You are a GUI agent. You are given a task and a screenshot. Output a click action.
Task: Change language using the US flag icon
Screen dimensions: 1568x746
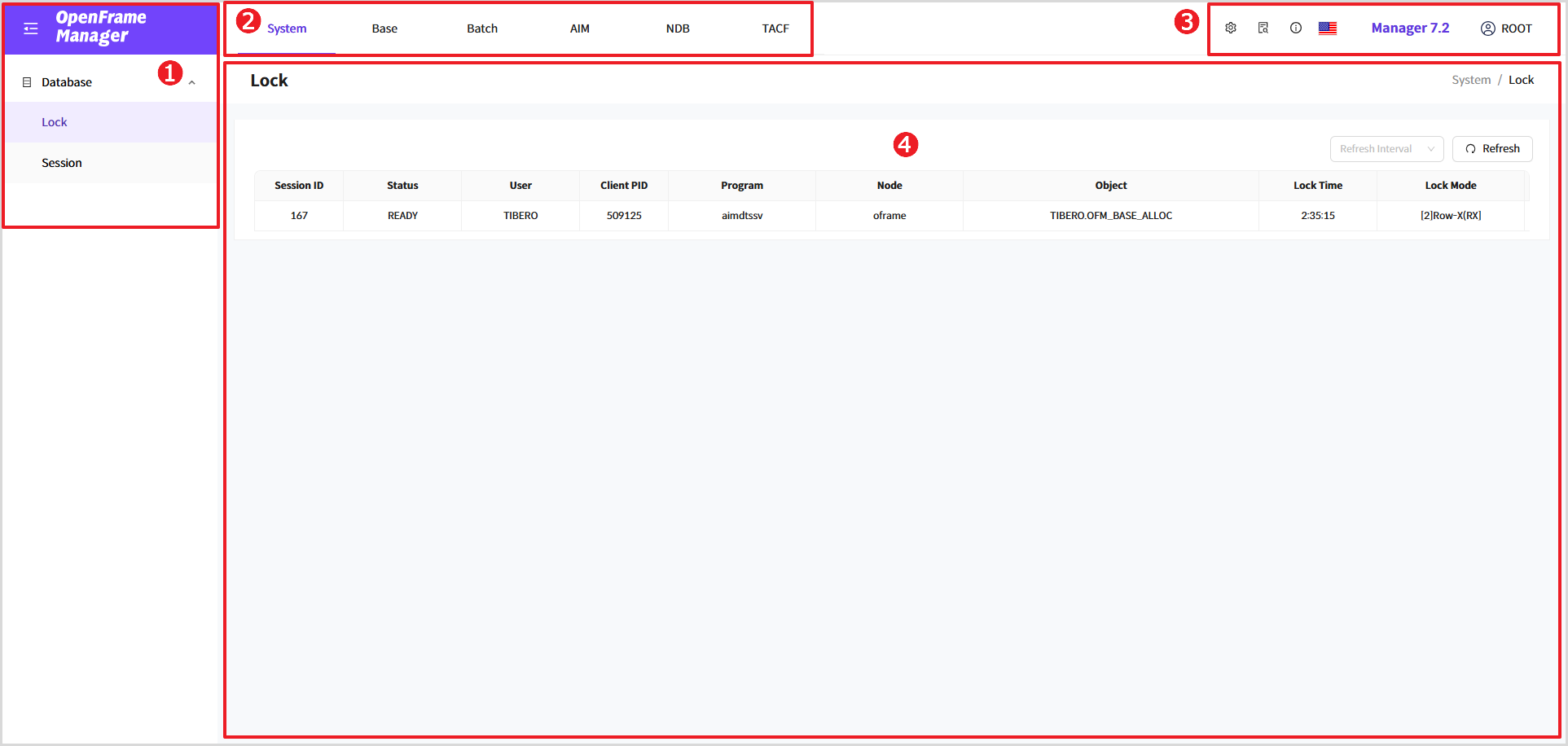pyautogui.click(x=1328, y=29)
